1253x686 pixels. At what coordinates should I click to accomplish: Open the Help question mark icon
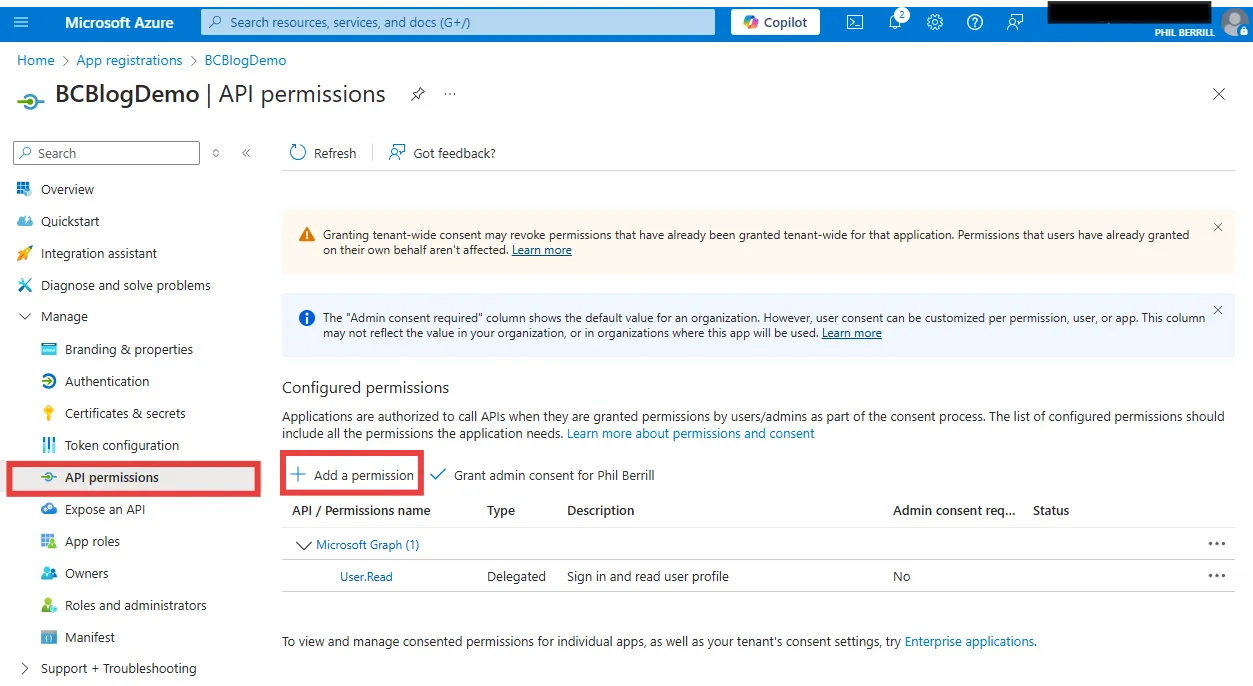click(x=975, y=22)
